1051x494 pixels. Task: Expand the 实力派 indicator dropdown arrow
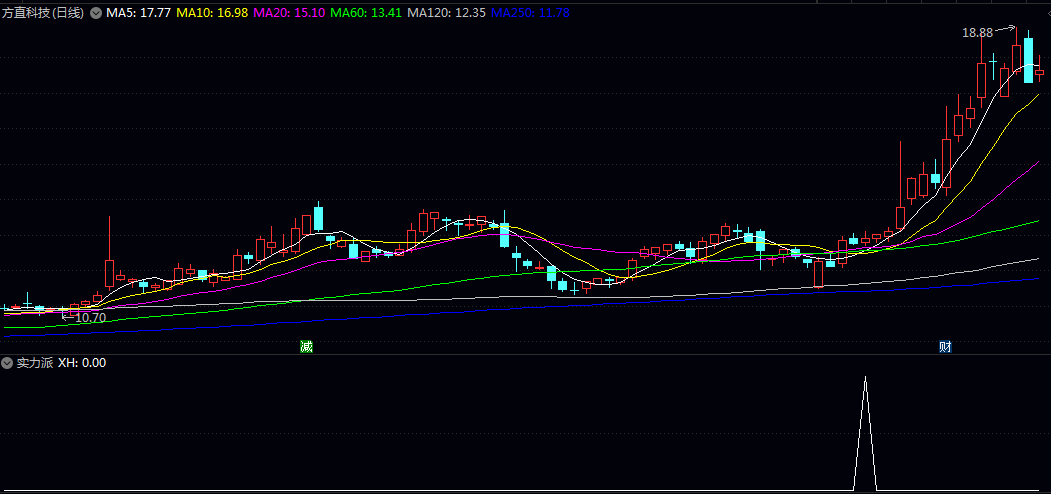pos(7,363)
